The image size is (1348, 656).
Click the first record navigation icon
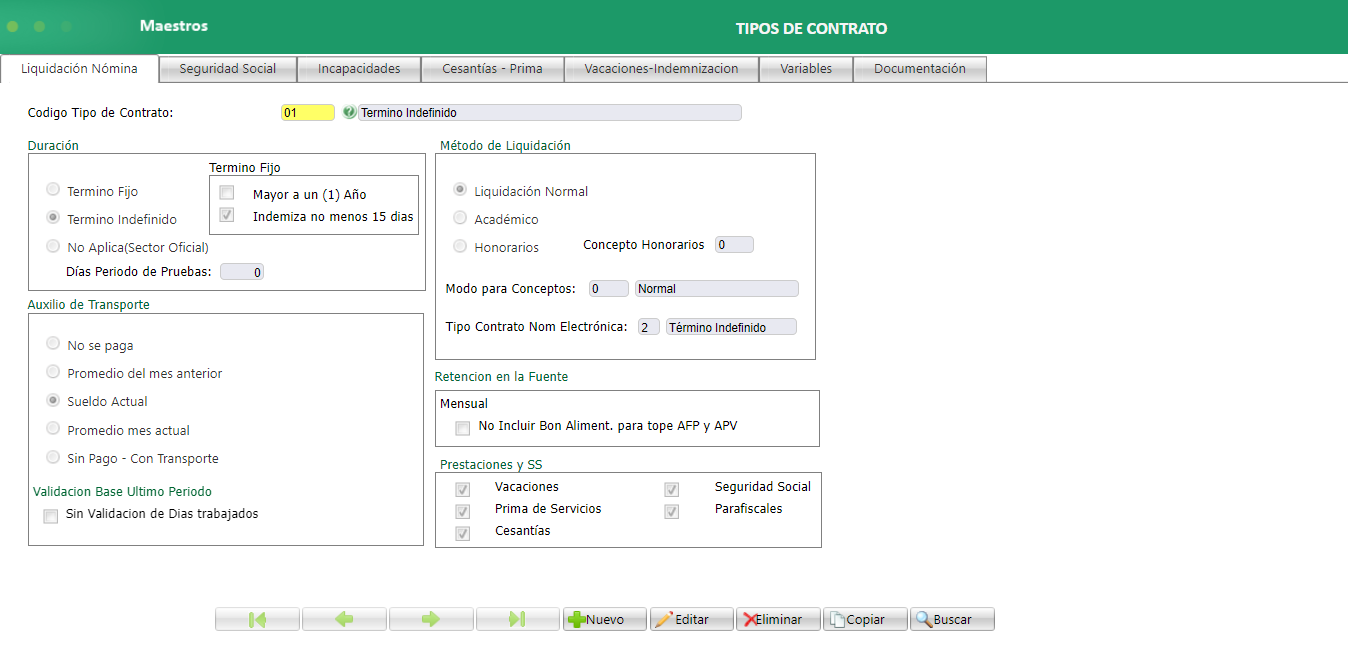point(256,618)
